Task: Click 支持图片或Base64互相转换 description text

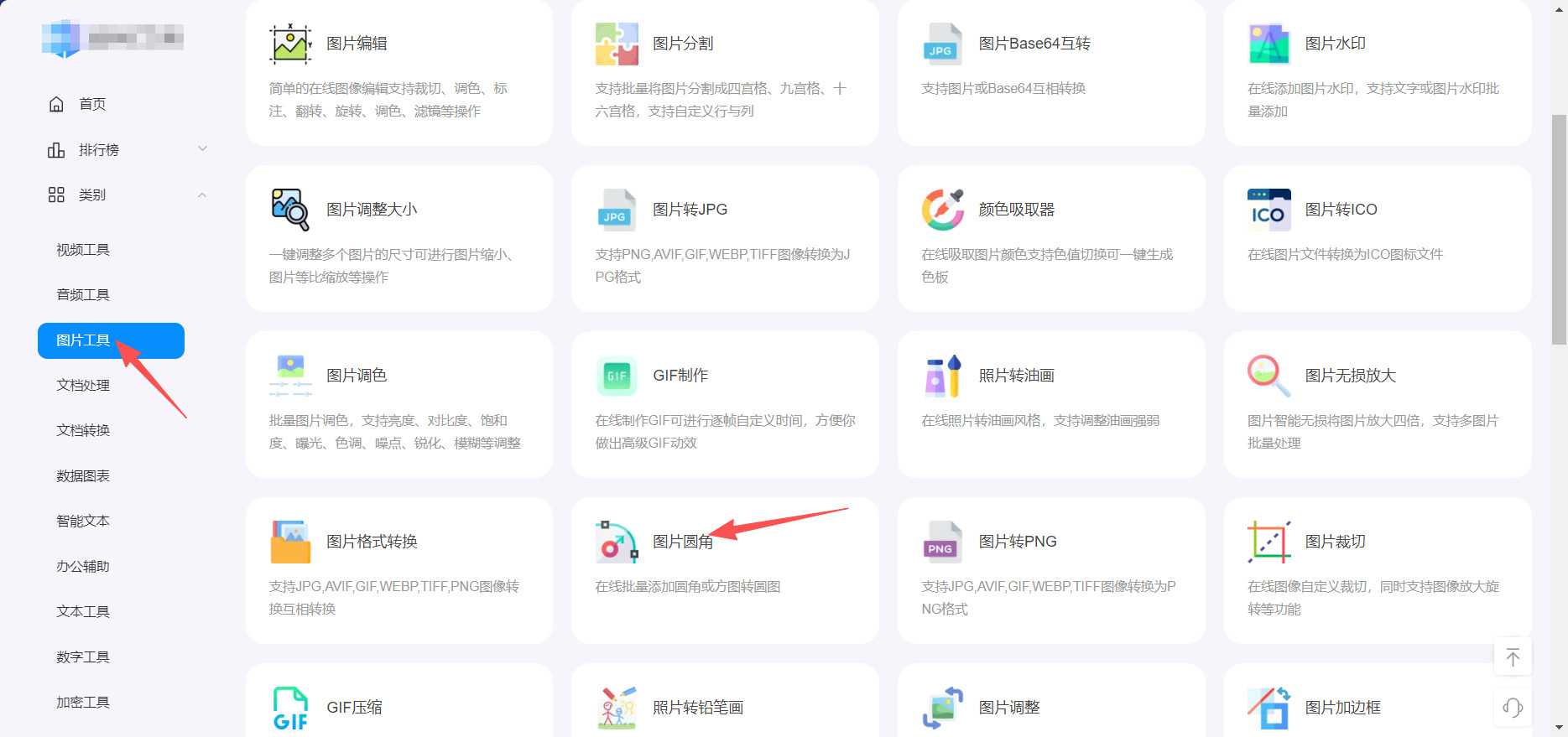Action: [1003, 89]
